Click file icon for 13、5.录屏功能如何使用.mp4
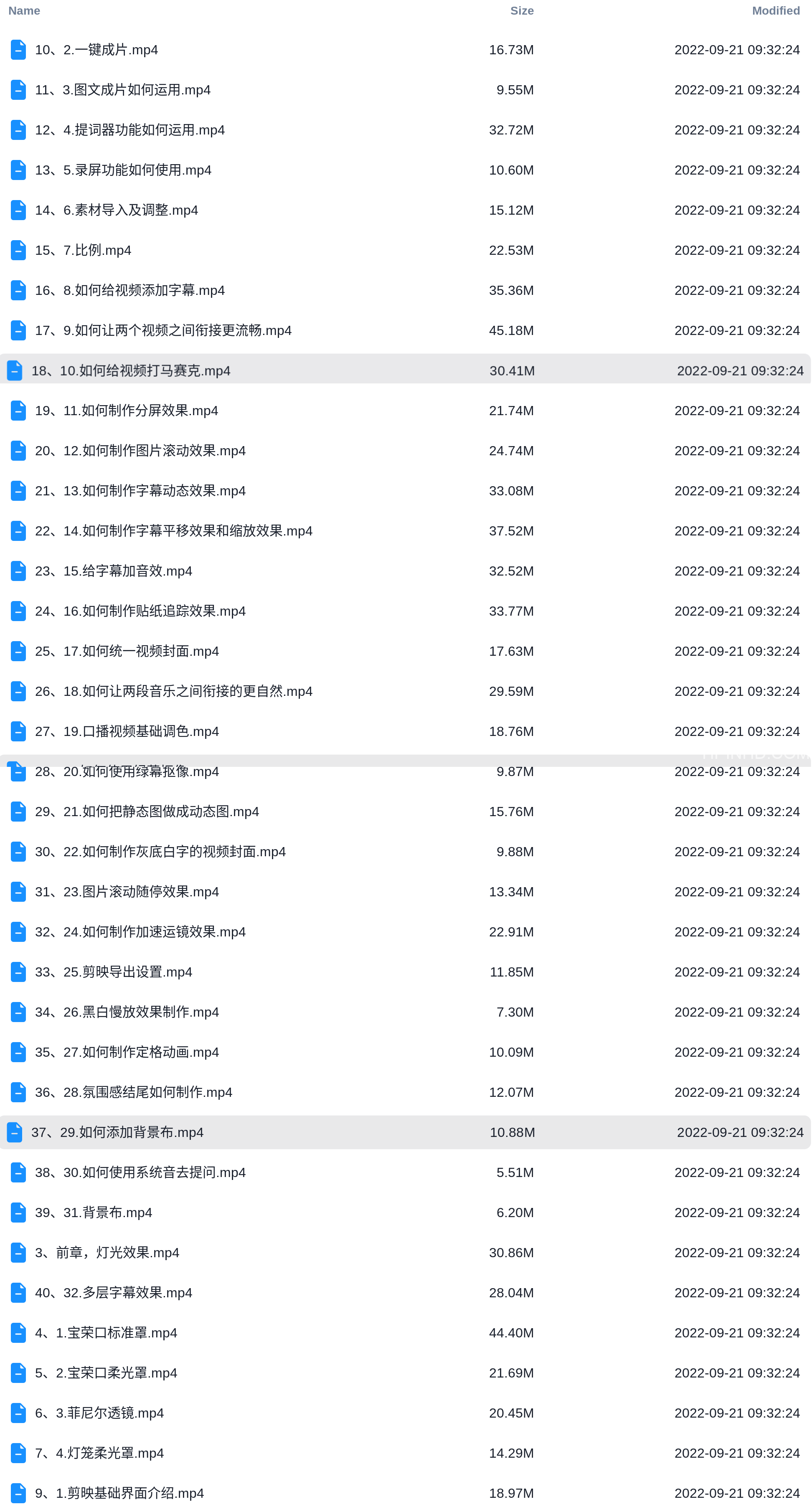The height and width of the screenshot is (1512, 812). 18,170
